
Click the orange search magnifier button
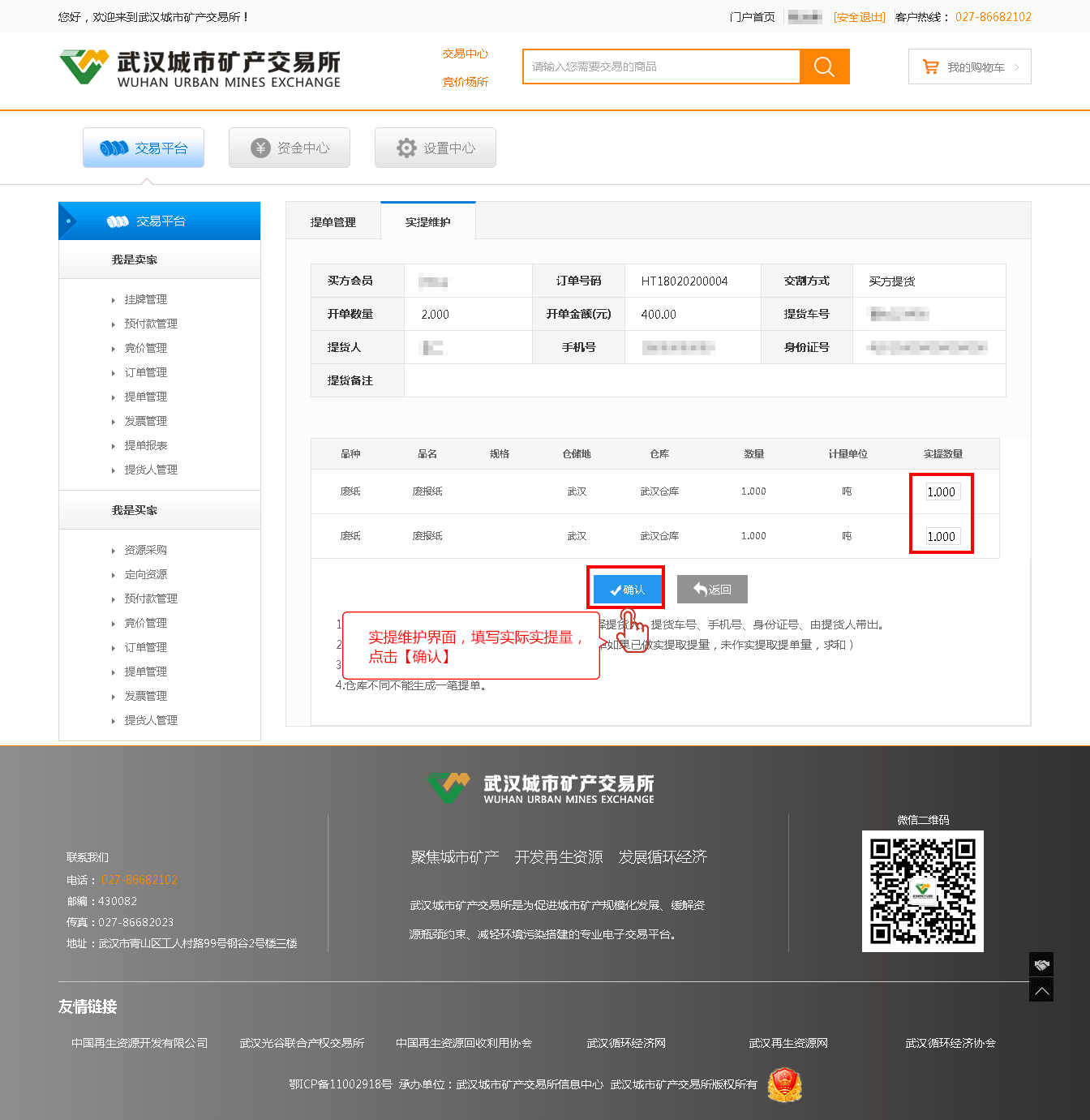point(824,67)
